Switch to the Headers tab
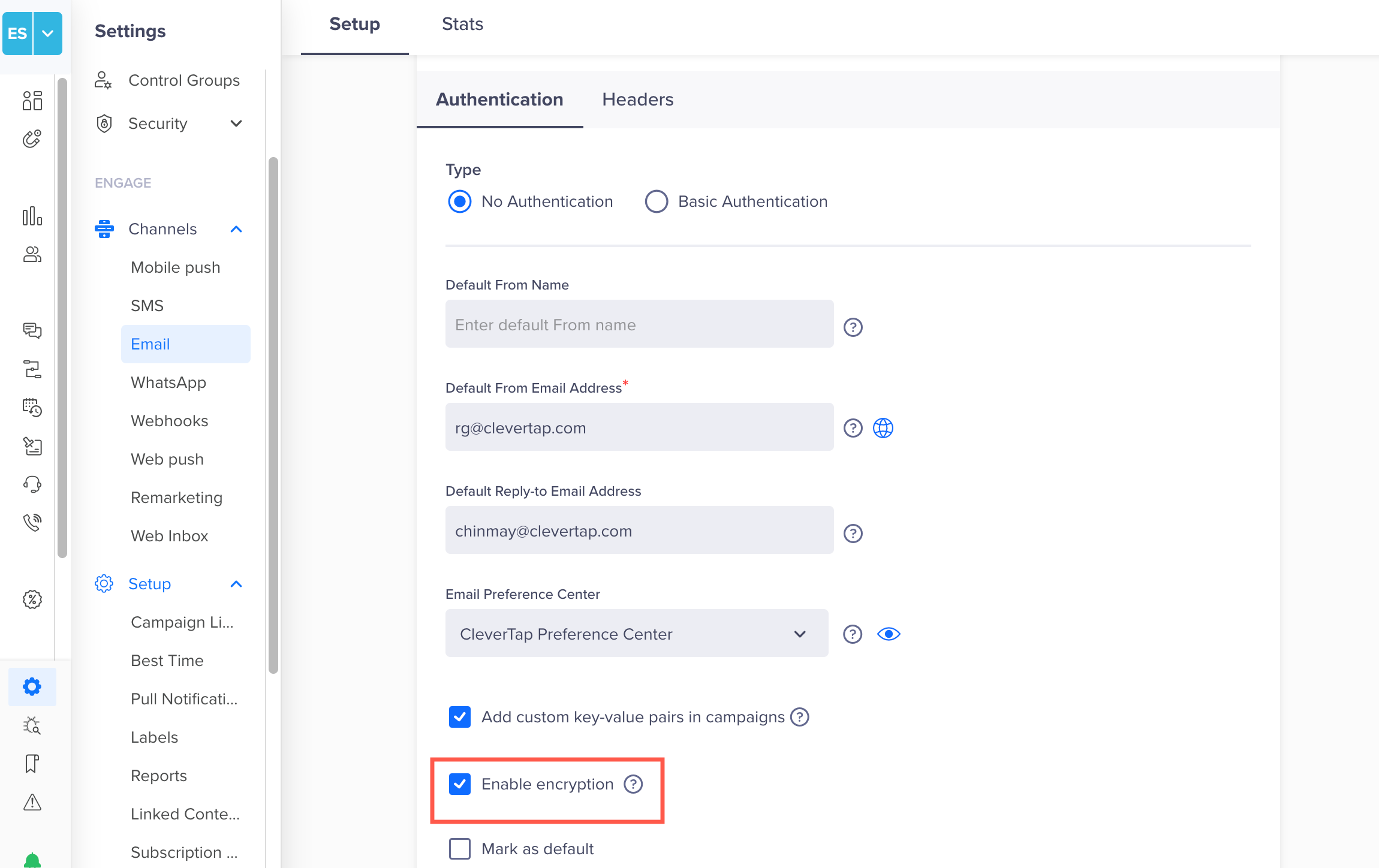The height and width of the screenshot is (868, 1379). pyautogui.click(x=637, y=100)
